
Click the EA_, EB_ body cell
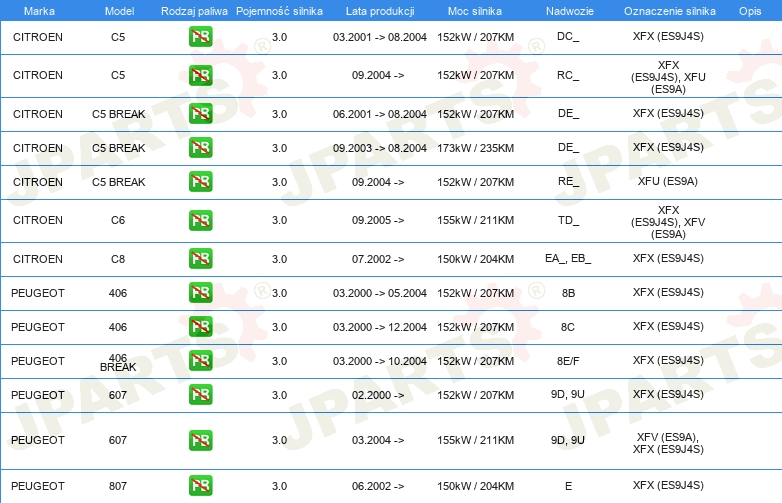pos(568,259)
